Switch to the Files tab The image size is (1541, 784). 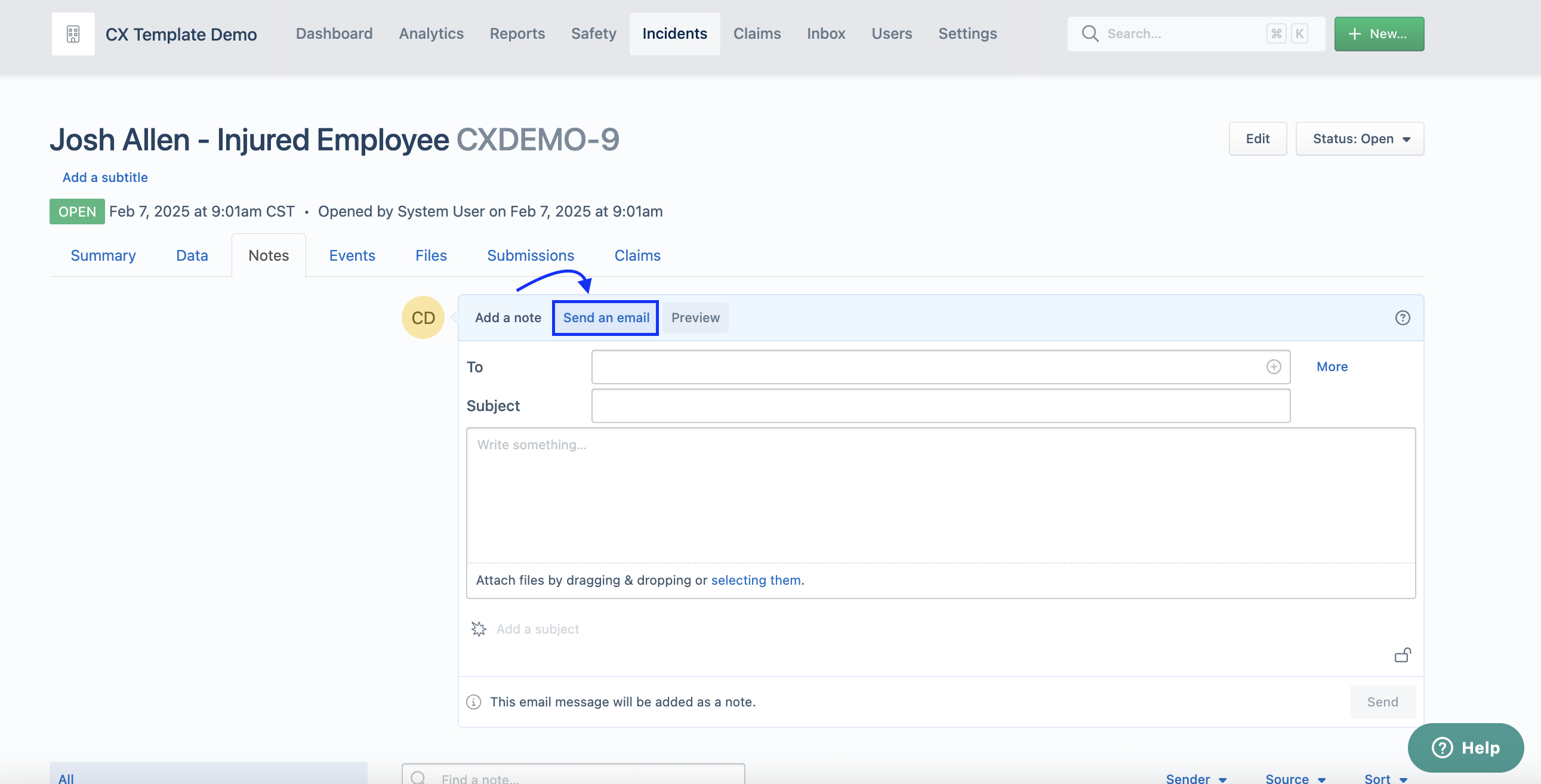(431, 255)
